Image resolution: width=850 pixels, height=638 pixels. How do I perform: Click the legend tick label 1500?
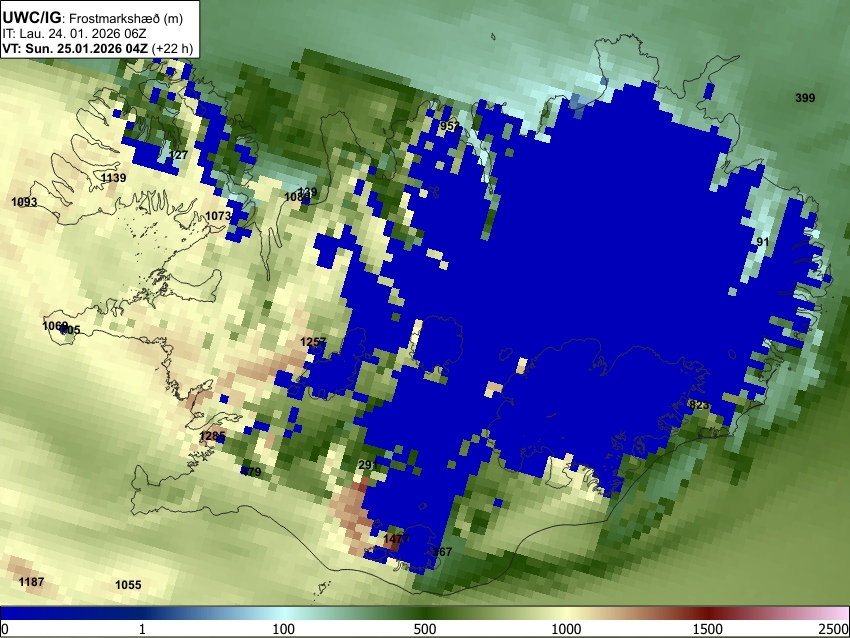click(x=708, y=629)
